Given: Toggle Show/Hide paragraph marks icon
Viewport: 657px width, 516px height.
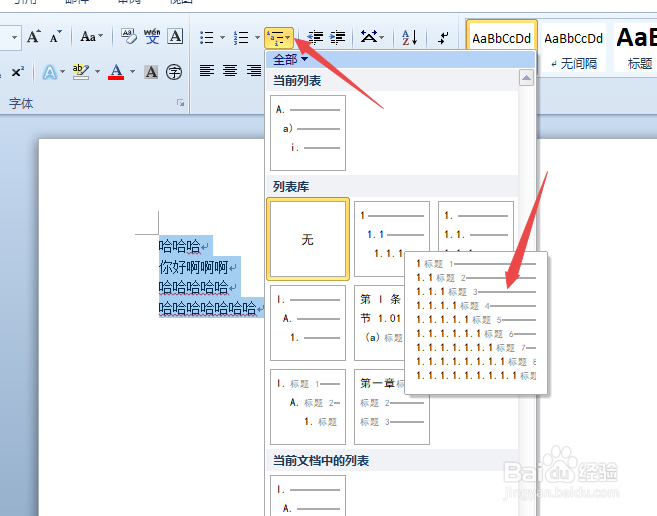Looking at the screenshot, I should 443,38.
